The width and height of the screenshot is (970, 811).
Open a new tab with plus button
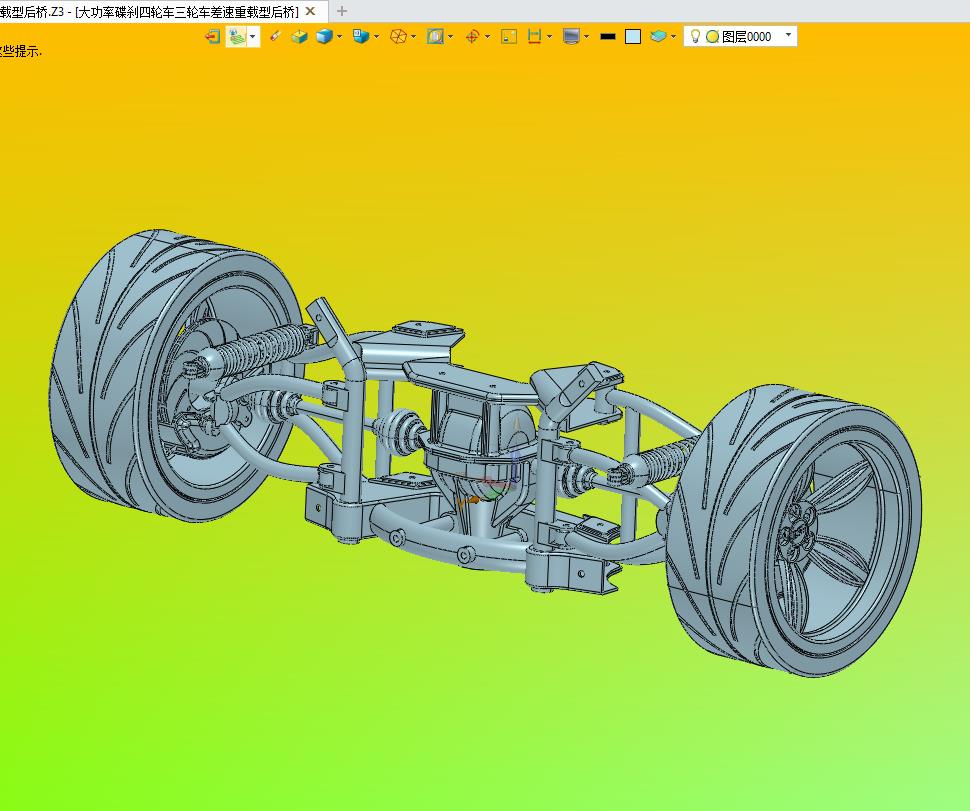tap(342, 11)
